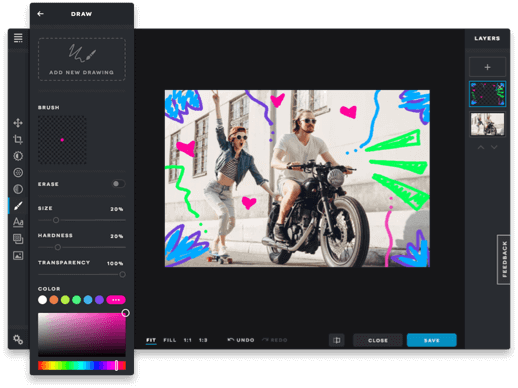518x388 pixels.
Task: Expand more colors via pink ellipsis swatch
Action: click(x=116, y=300)
